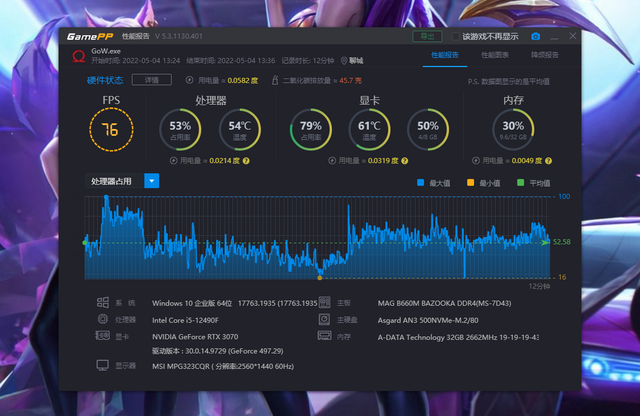Click the CPU usage 53% gauge
Viewport: 640px width, 416px height.
180,129
